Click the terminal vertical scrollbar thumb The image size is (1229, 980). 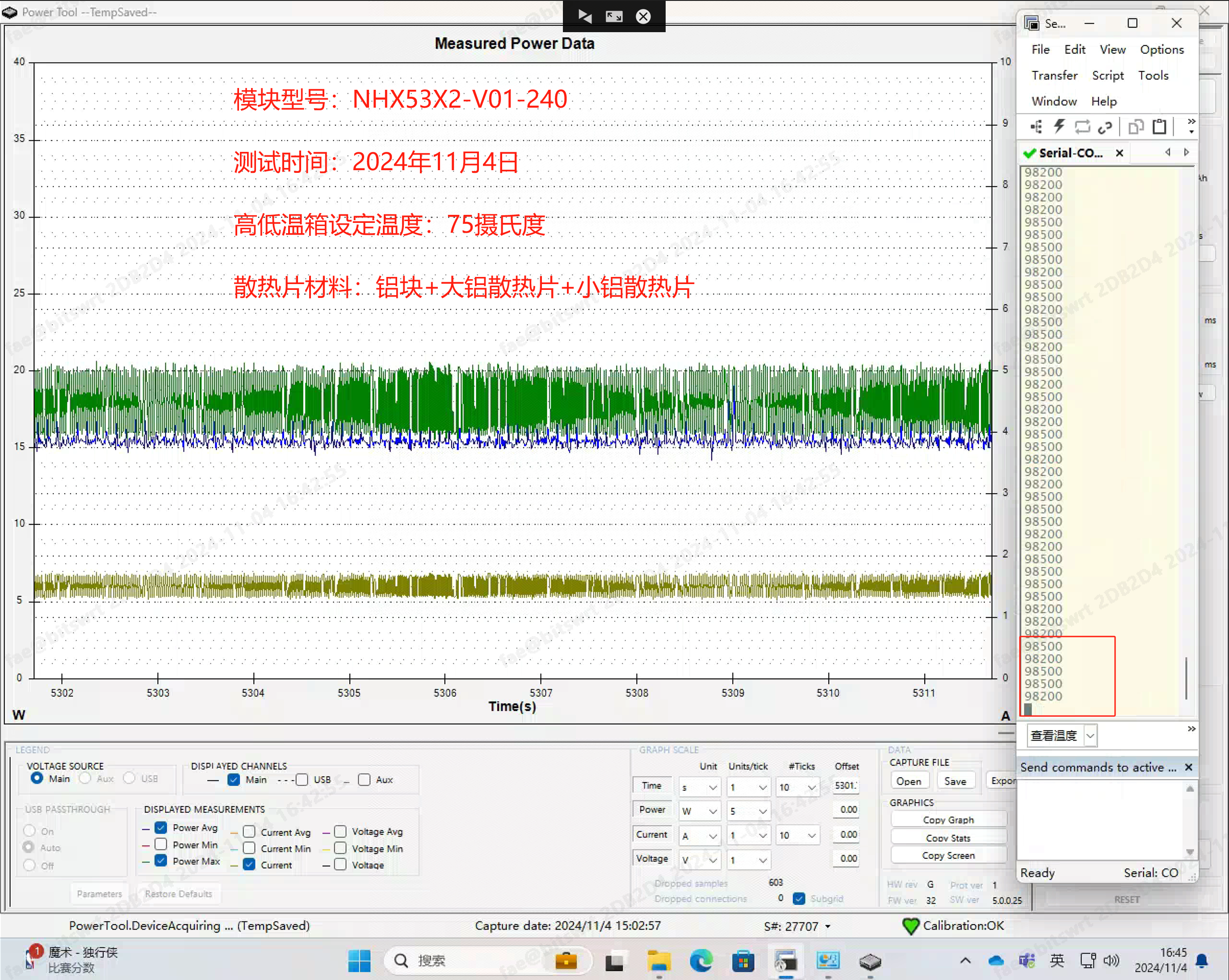point(1186,678)
